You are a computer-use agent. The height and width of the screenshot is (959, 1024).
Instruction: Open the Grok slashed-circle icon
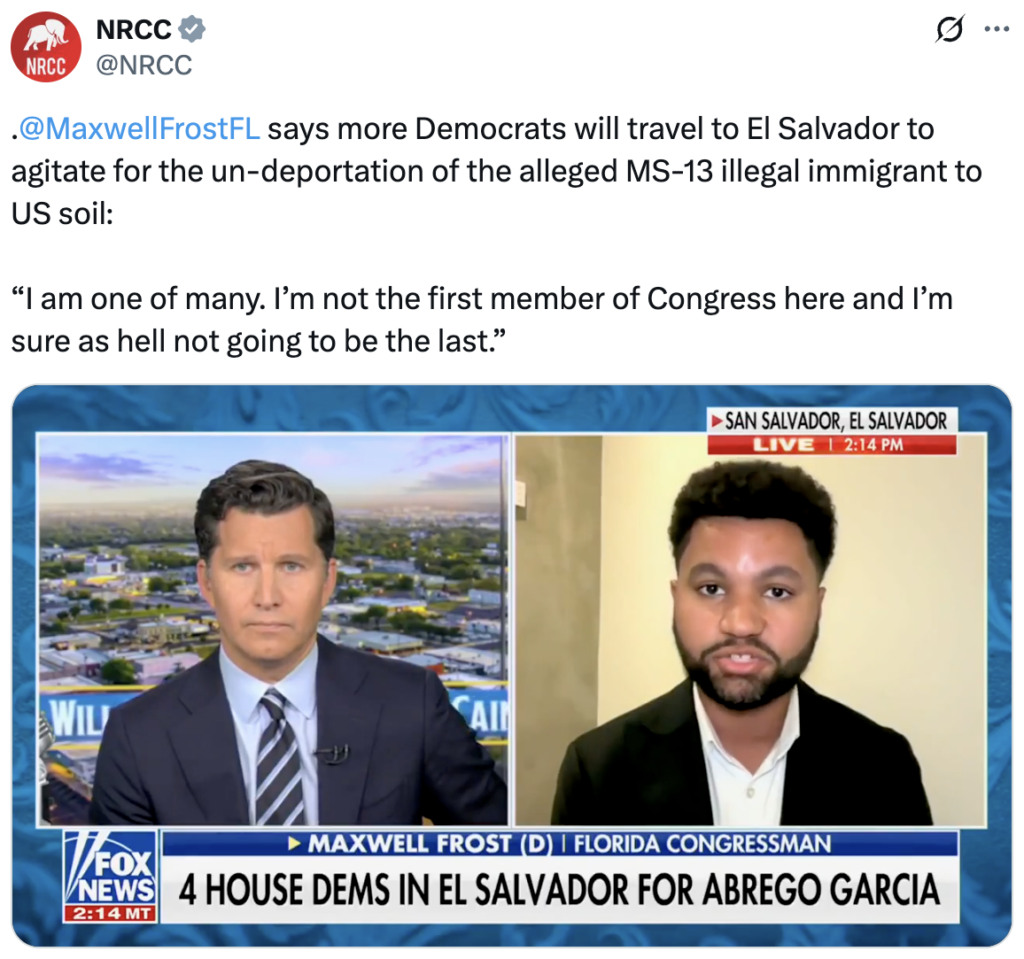pos(949,29)
